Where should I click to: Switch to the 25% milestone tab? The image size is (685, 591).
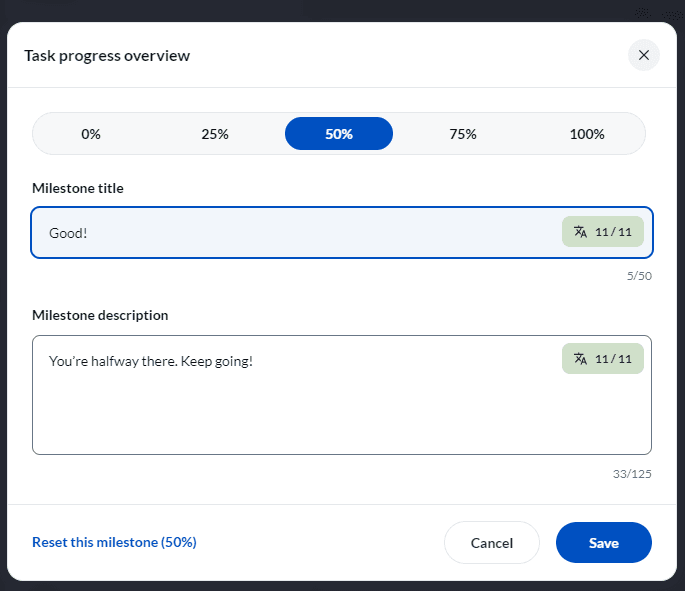coord(214,134)
